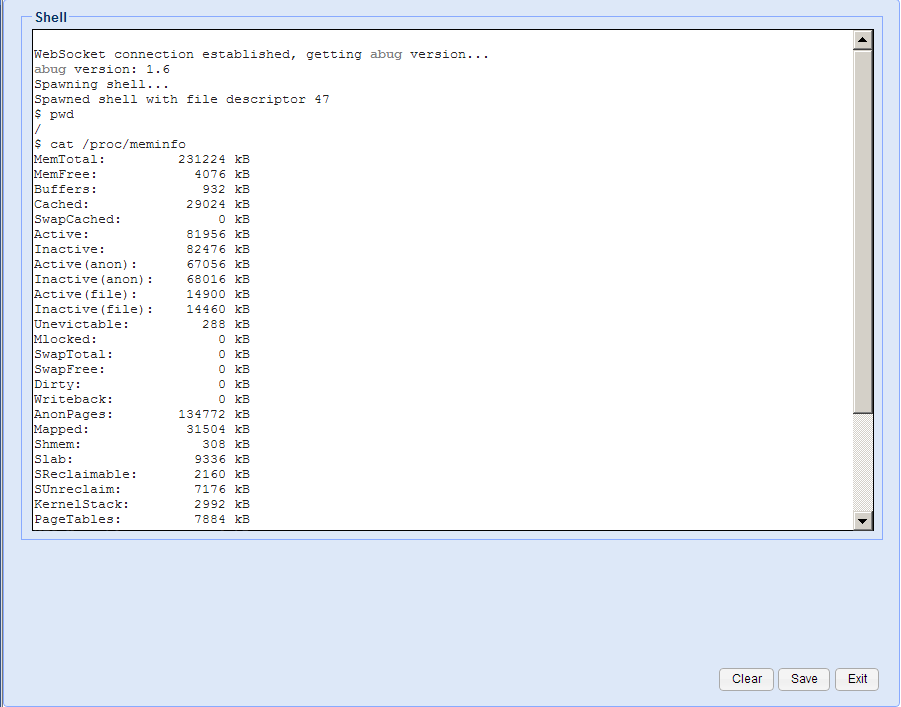Viewport: 901px width, 707px height.
Task: Click the 'Inactive(file):' line
Action: click(142, 309)
